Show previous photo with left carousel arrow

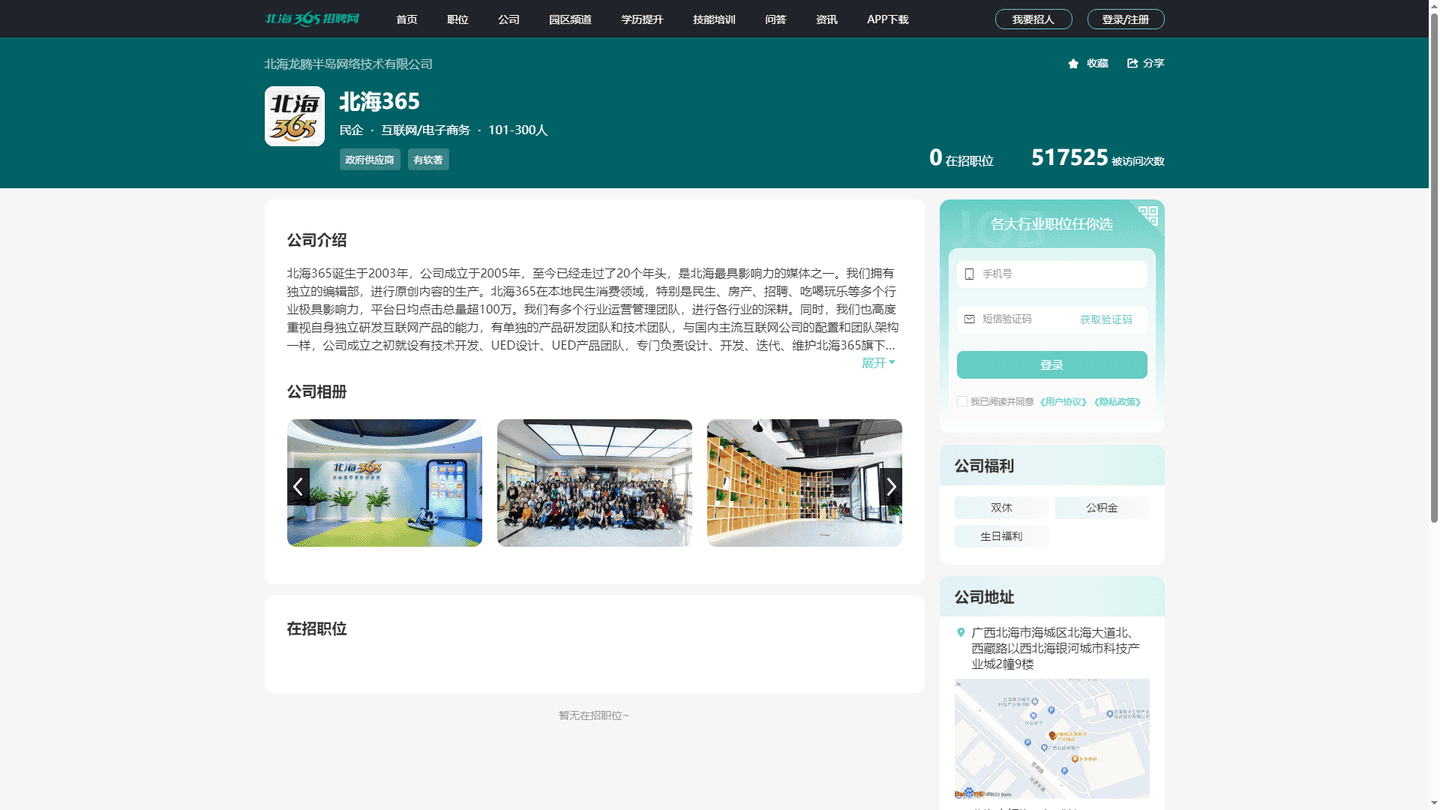tap(298, 486)
